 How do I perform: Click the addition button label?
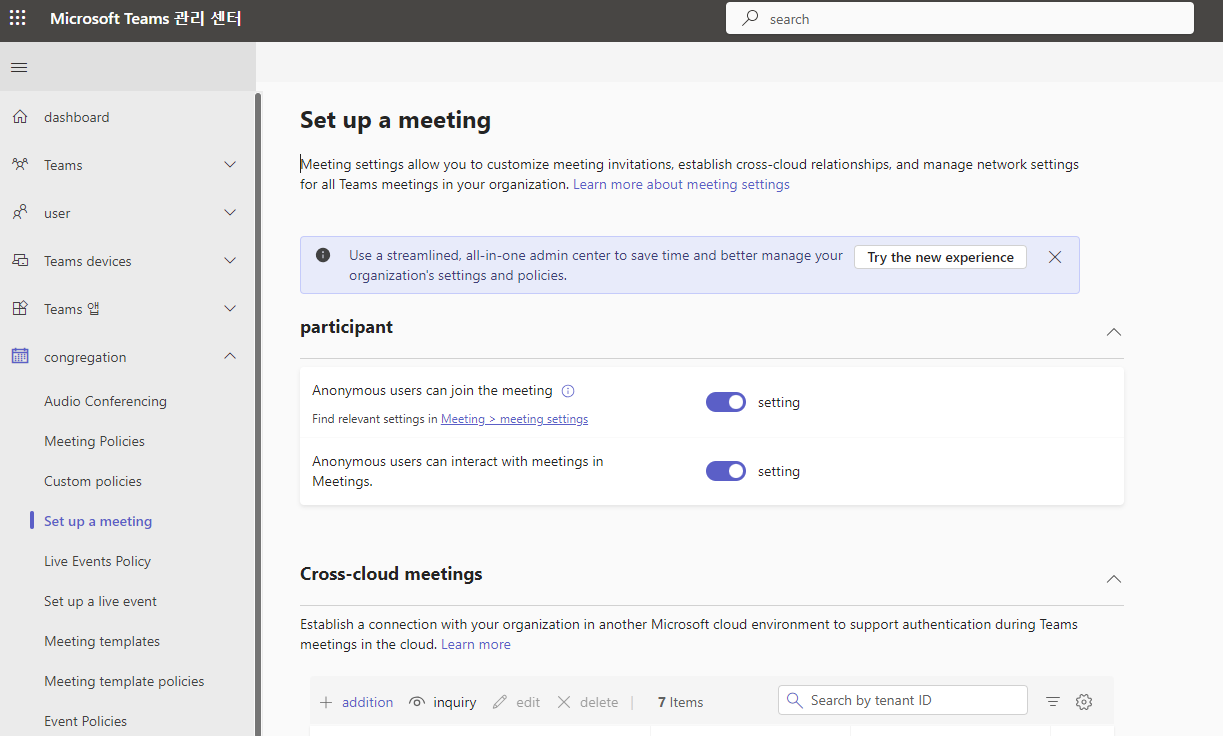point(367,702)
